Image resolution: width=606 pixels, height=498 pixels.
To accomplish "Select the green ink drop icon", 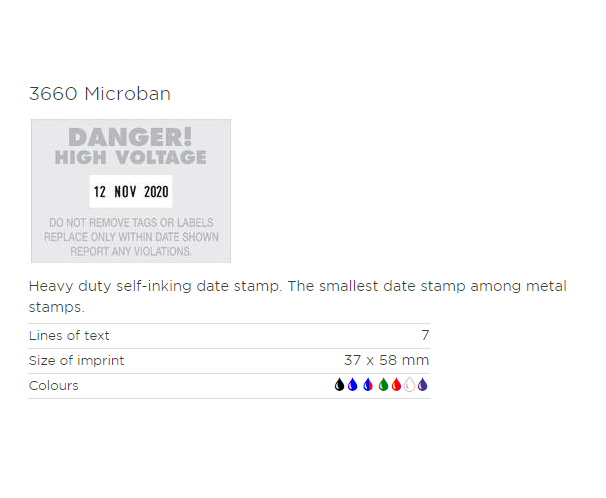I will point(383,385).
